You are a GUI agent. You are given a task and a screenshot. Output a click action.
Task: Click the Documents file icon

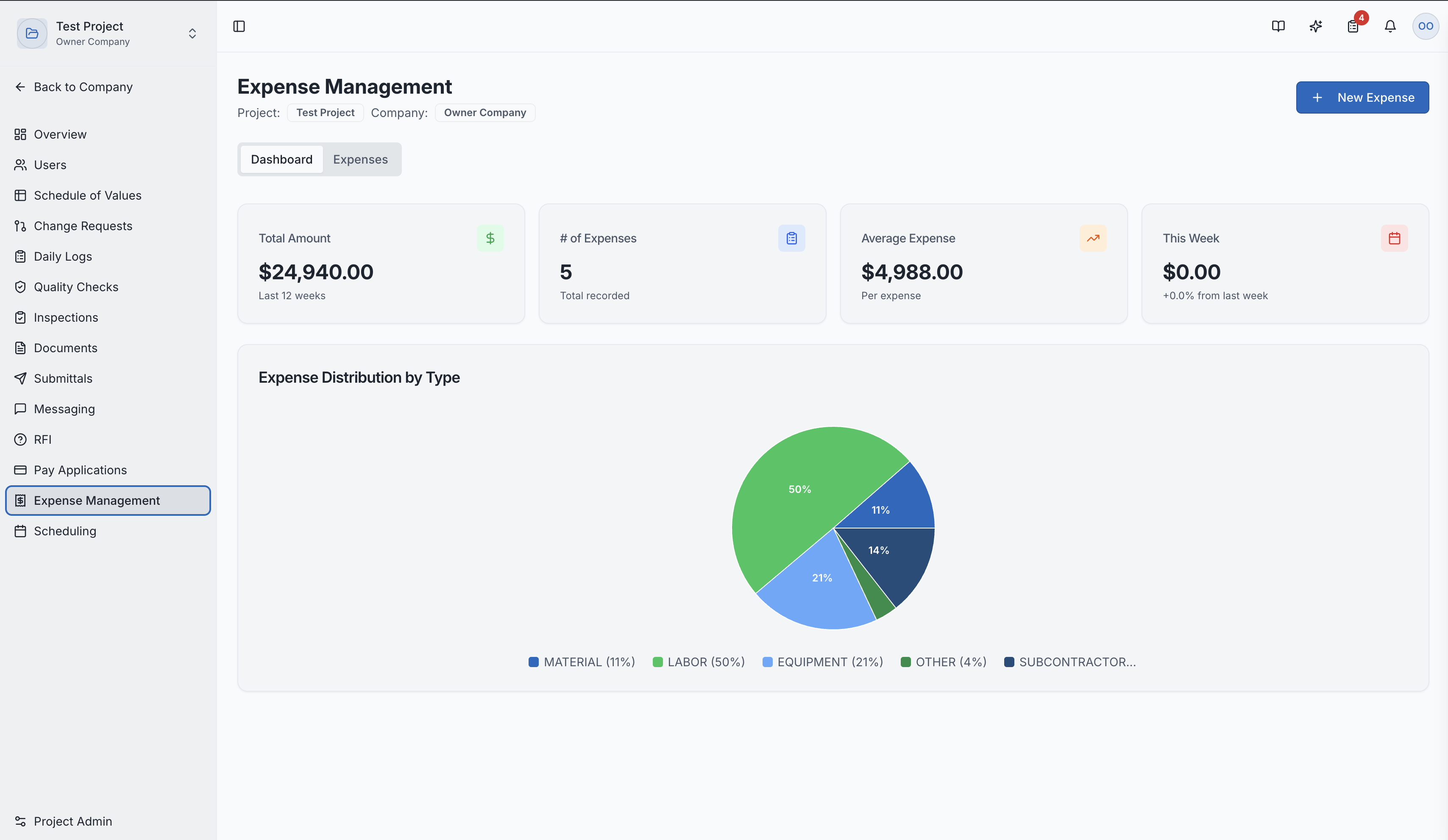click(x=20, y=348)
